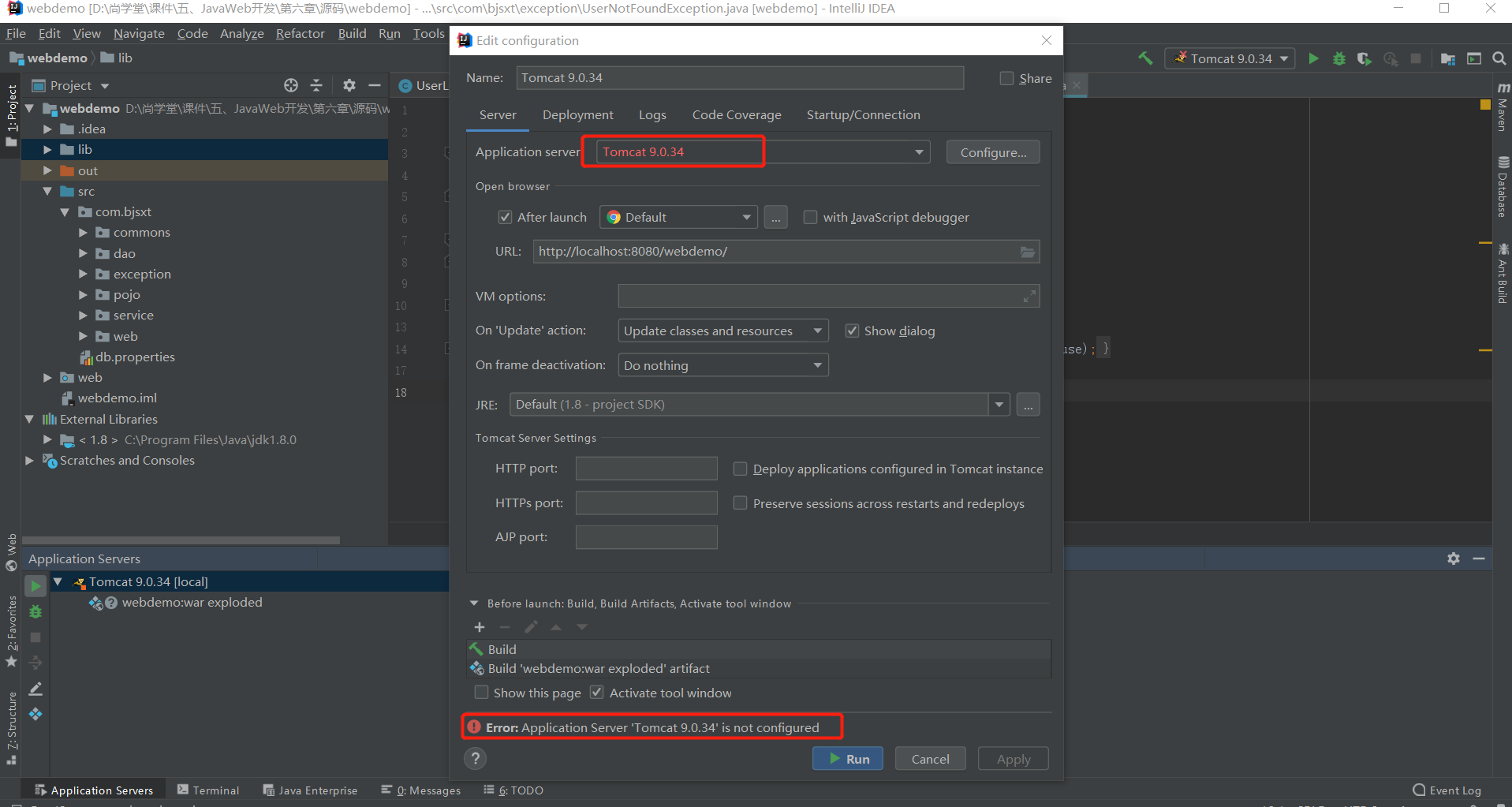Open Project Structure icon in main toolbar
Image resolution: width=1512 pixels, height=807 pixels.
[1448, 58]
